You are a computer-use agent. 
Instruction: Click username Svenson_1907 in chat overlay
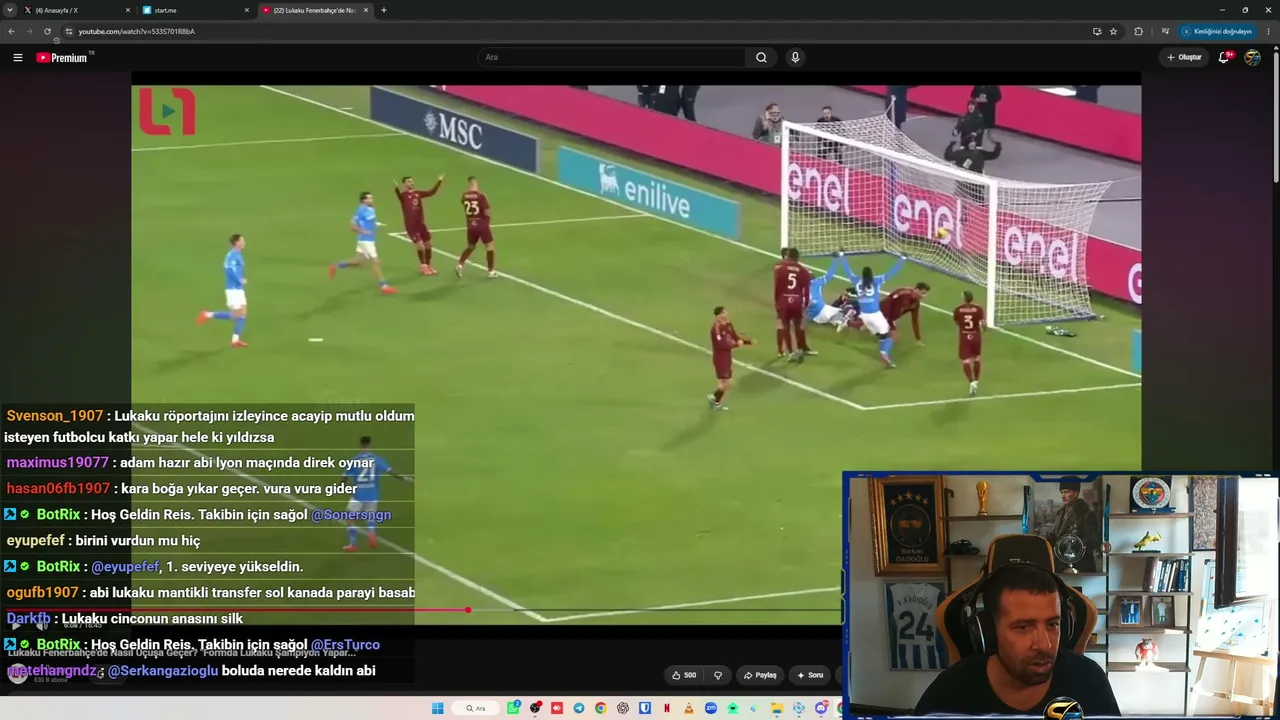[55, 416]
